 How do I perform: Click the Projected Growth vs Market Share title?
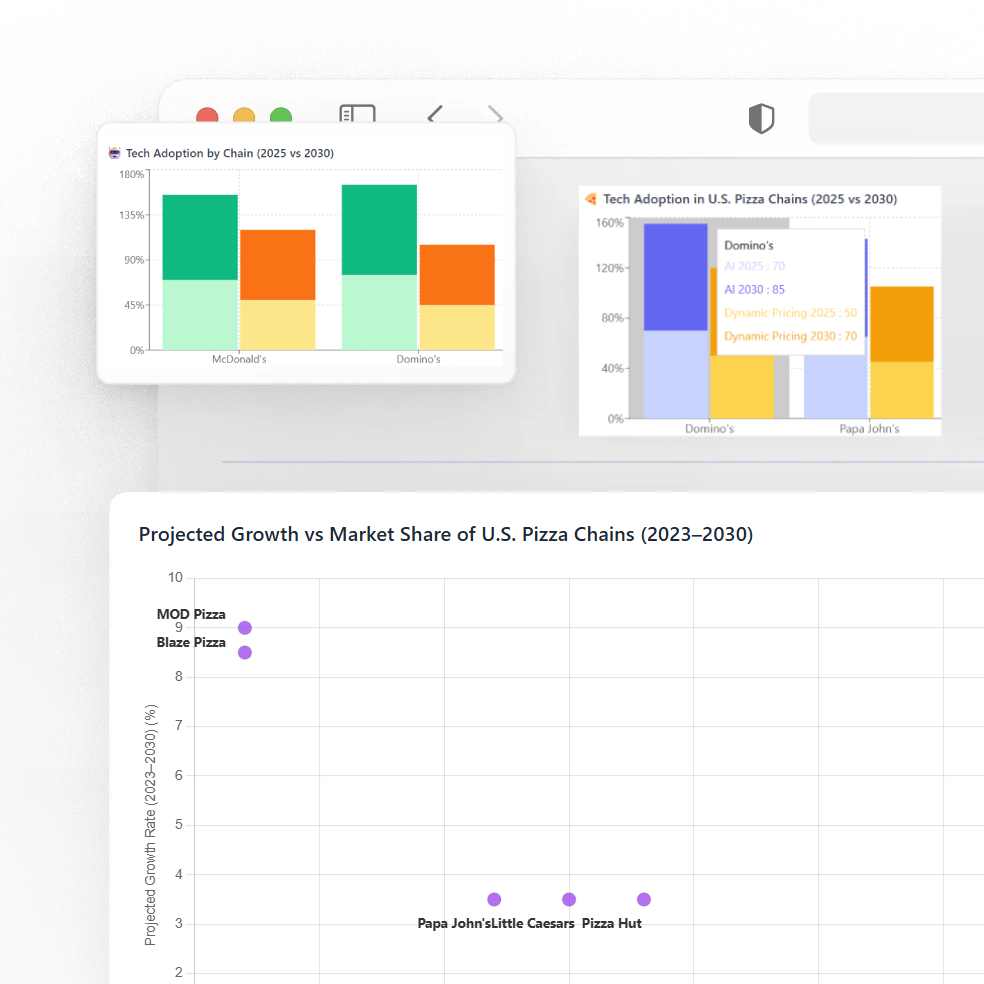[x=445, y=535]
